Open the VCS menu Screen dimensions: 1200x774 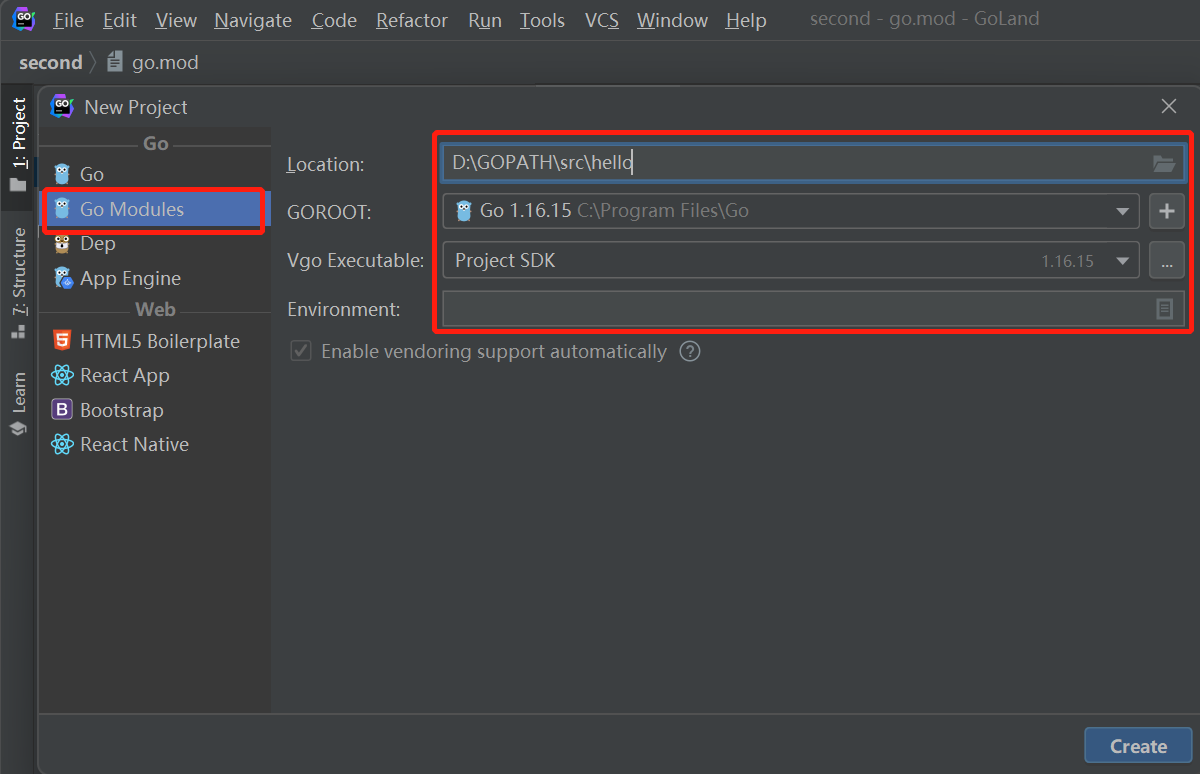(602, 20)
